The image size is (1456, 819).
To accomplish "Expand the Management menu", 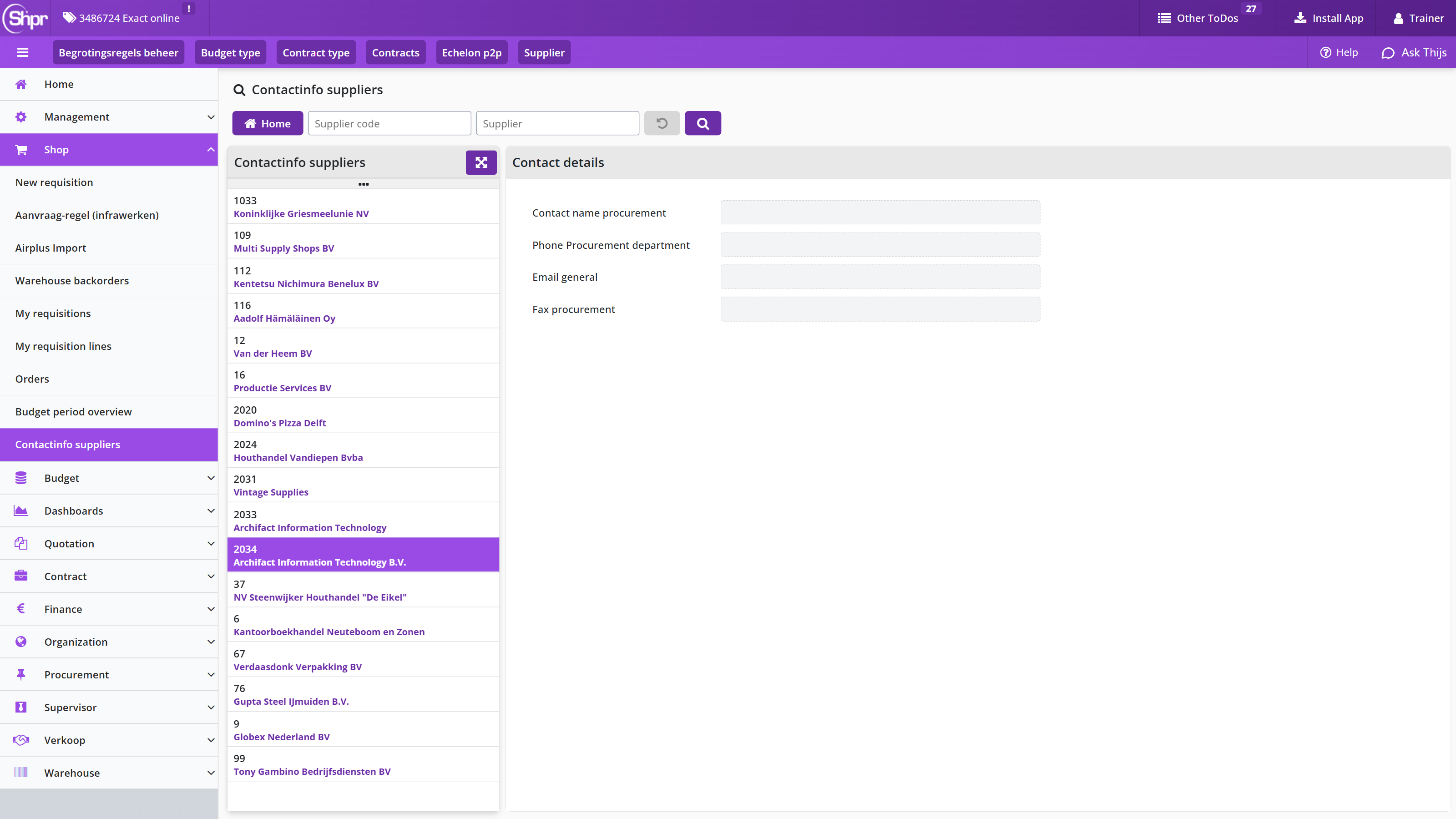I will [x=109, y=117].
